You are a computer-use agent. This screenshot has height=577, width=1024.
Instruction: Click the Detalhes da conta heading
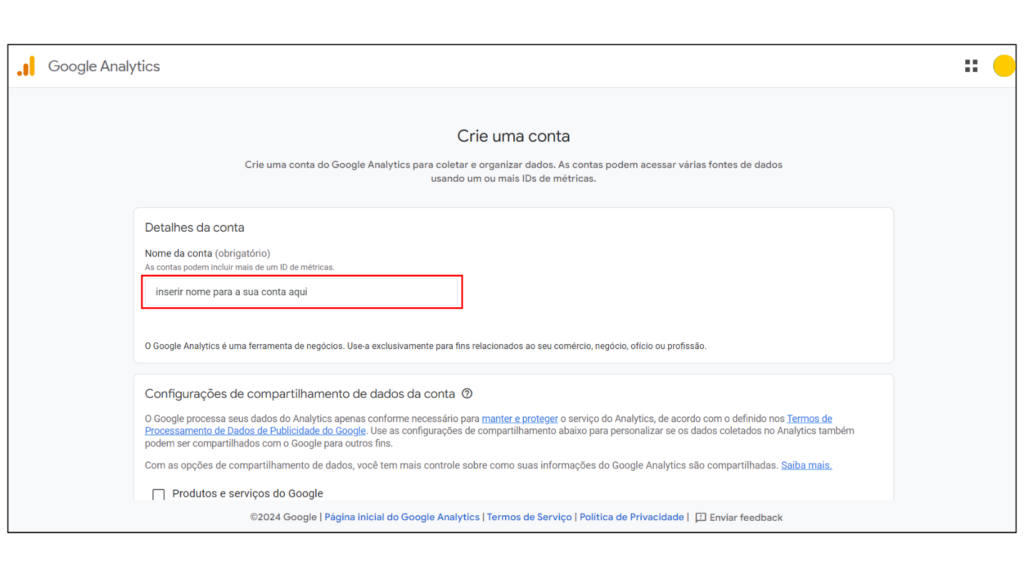tap(195, 228)
